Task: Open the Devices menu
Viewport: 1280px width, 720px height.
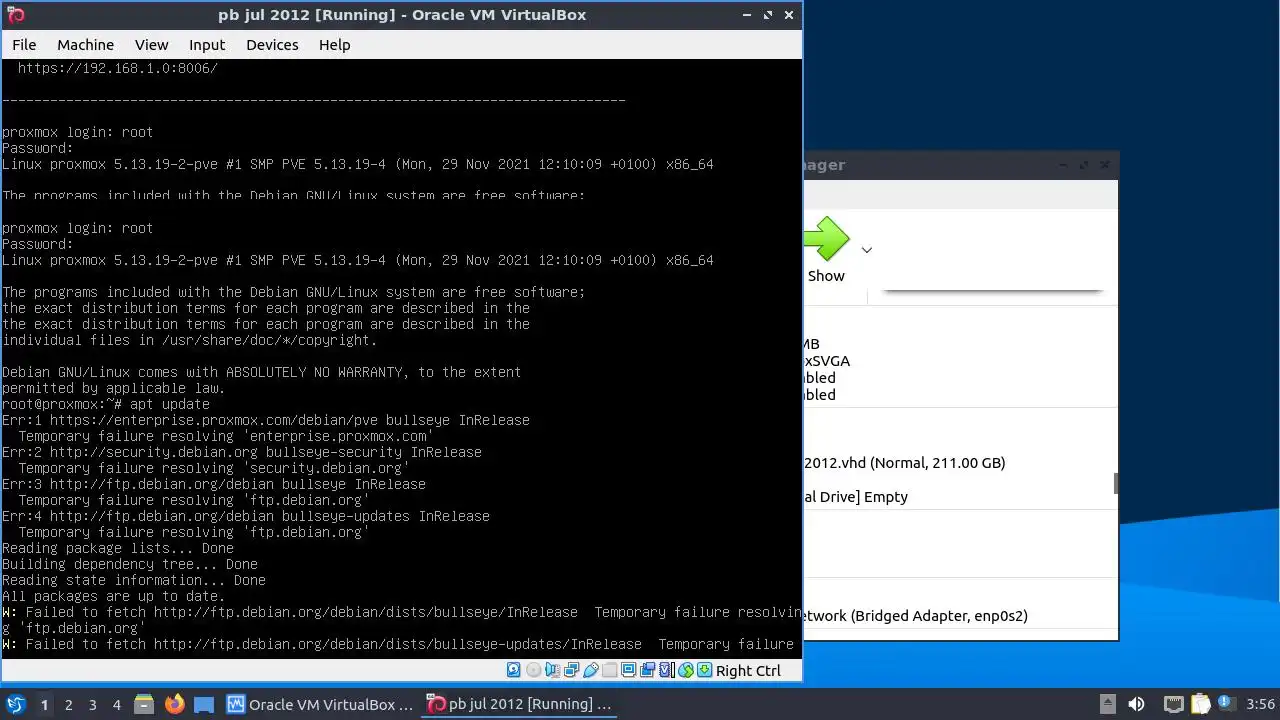Action: [x=272, y=45]
